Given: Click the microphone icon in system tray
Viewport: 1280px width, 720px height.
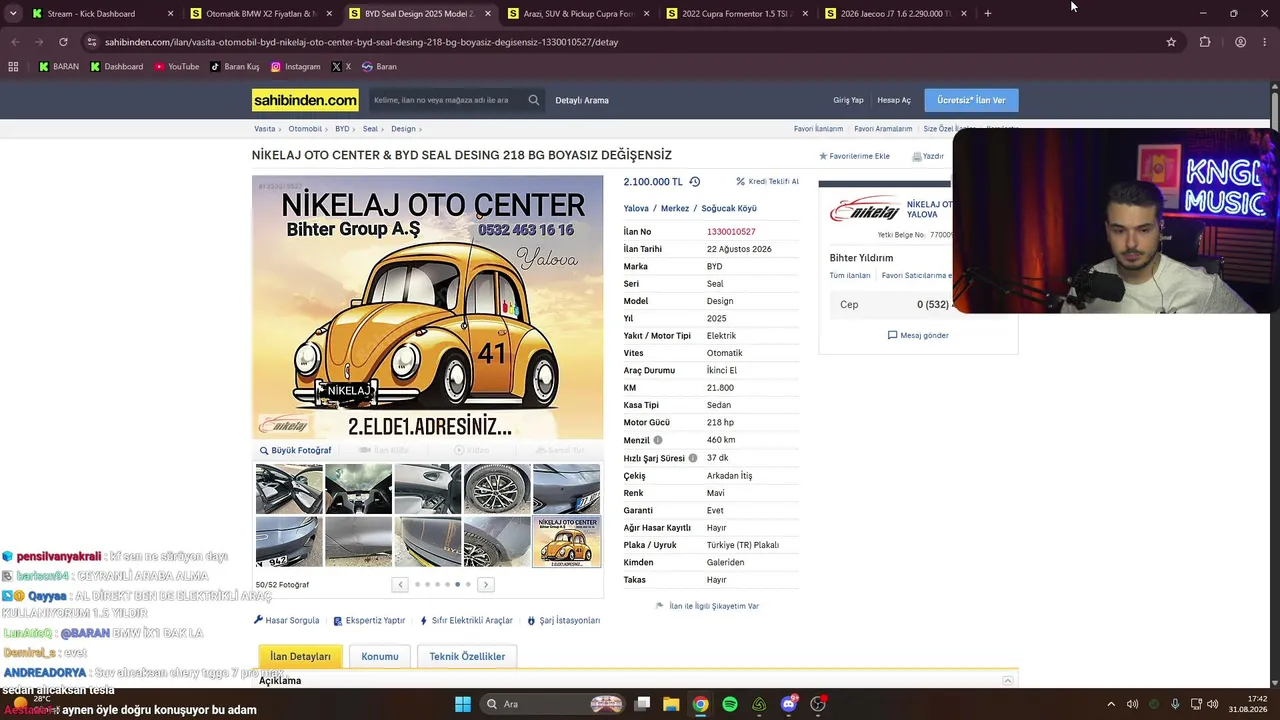Looking at the screenshot, I should (x=1175, y=704).
